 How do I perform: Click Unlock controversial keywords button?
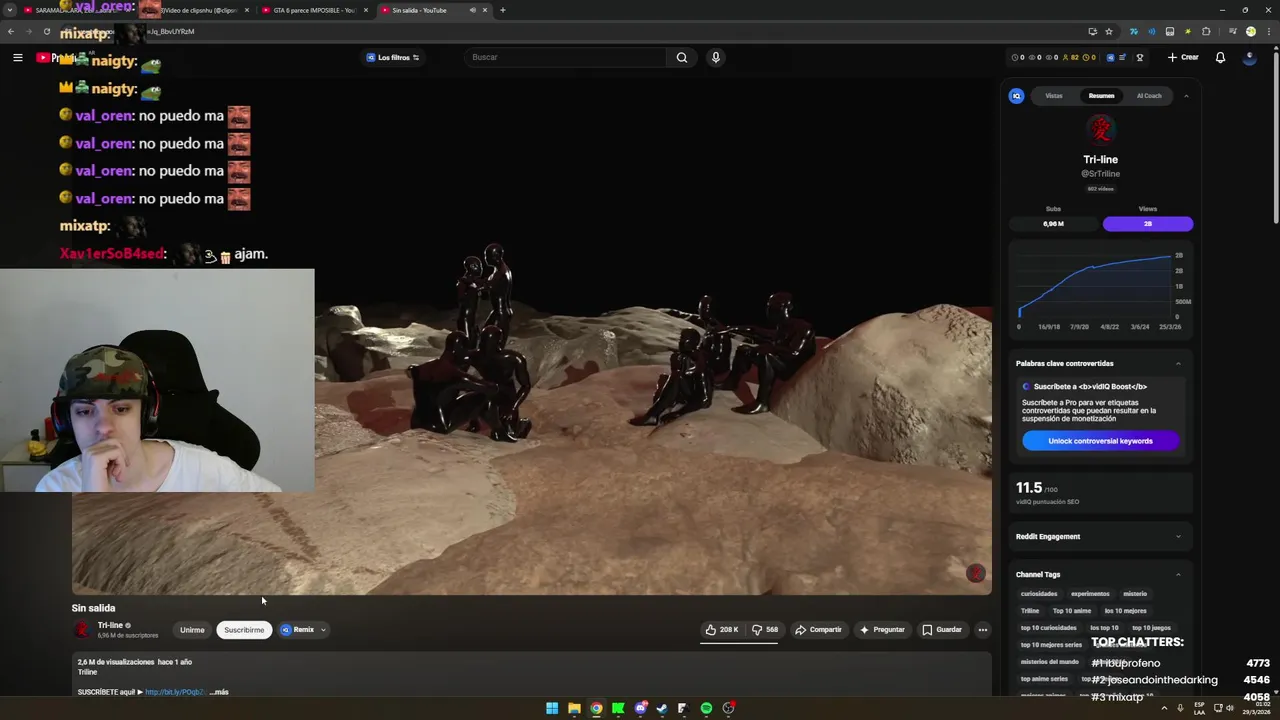1100,441
